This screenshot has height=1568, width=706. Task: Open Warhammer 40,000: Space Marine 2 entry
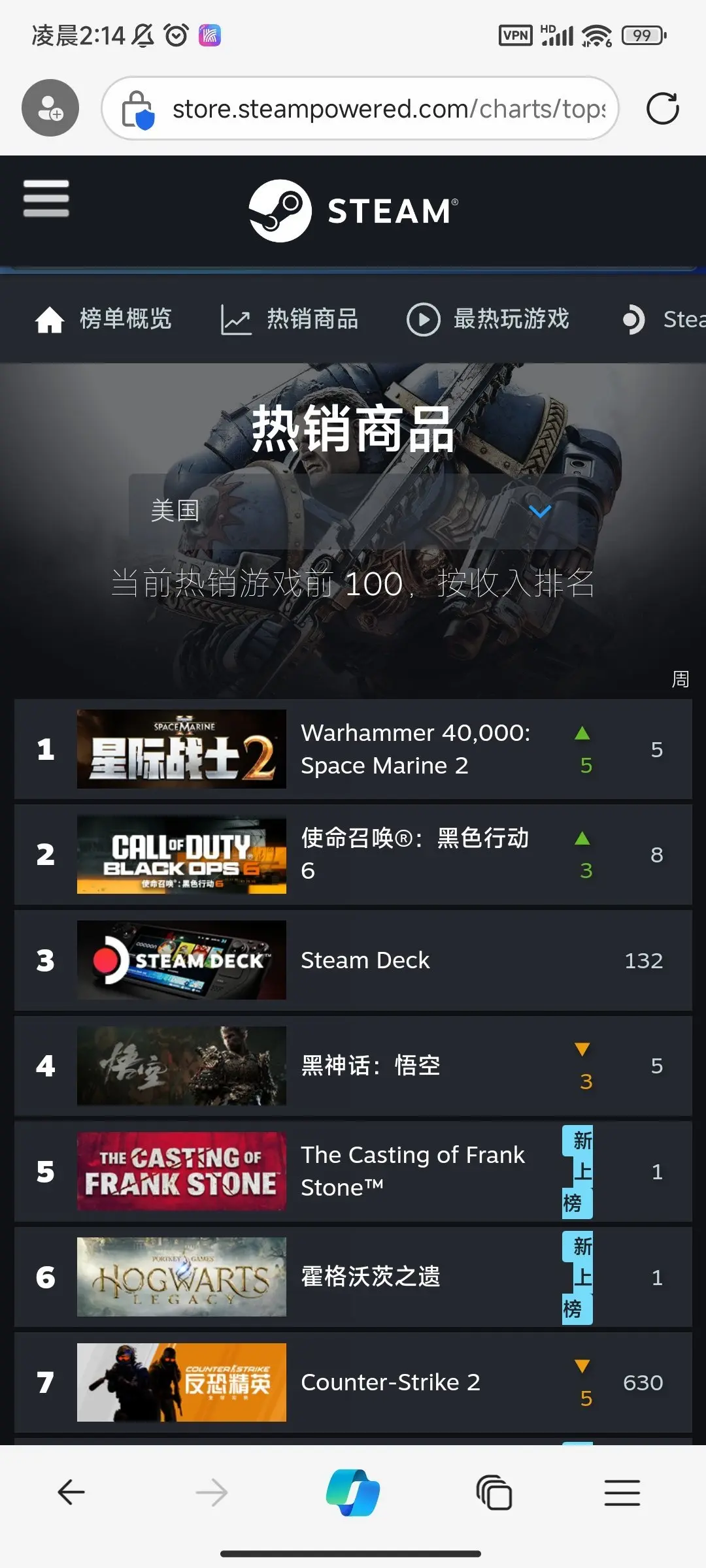(x=353, y=749)
